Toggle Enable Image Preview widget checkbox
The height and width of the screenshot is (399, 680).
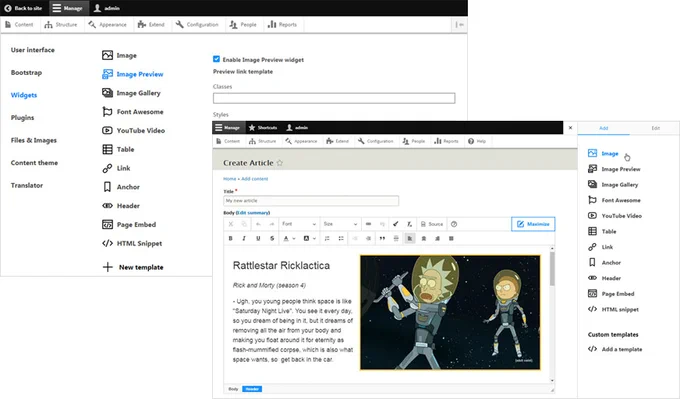pyautogui.click(x=216, y=59)
